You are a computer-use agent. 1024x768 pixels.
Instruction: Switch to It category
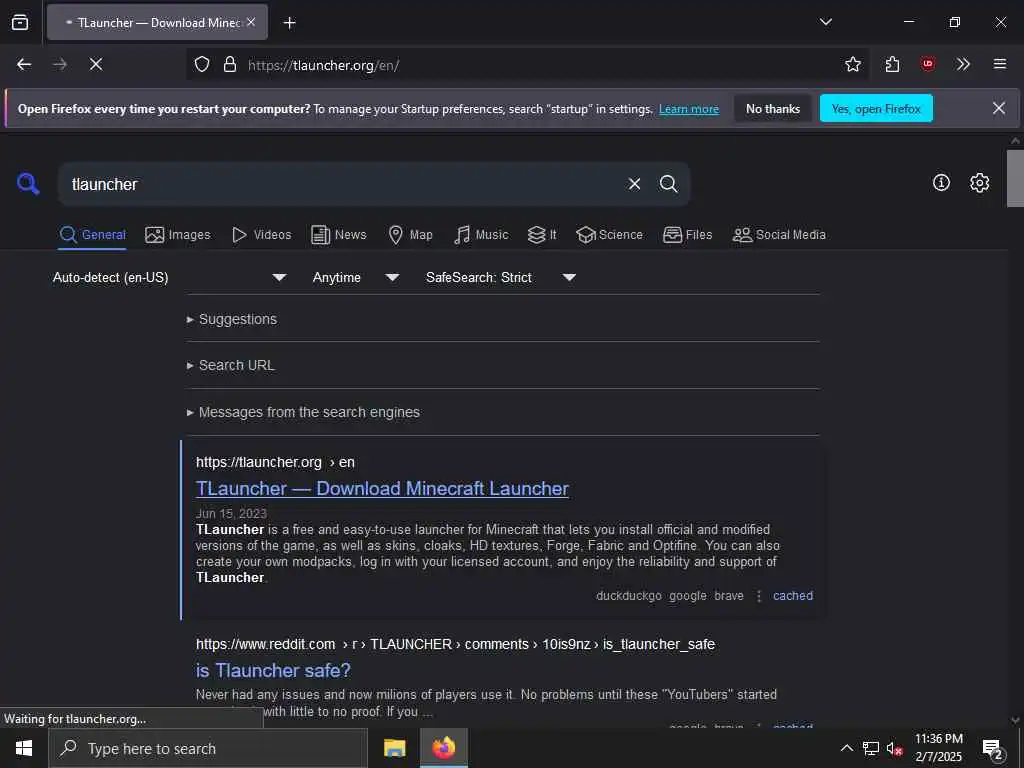(542, 235)
